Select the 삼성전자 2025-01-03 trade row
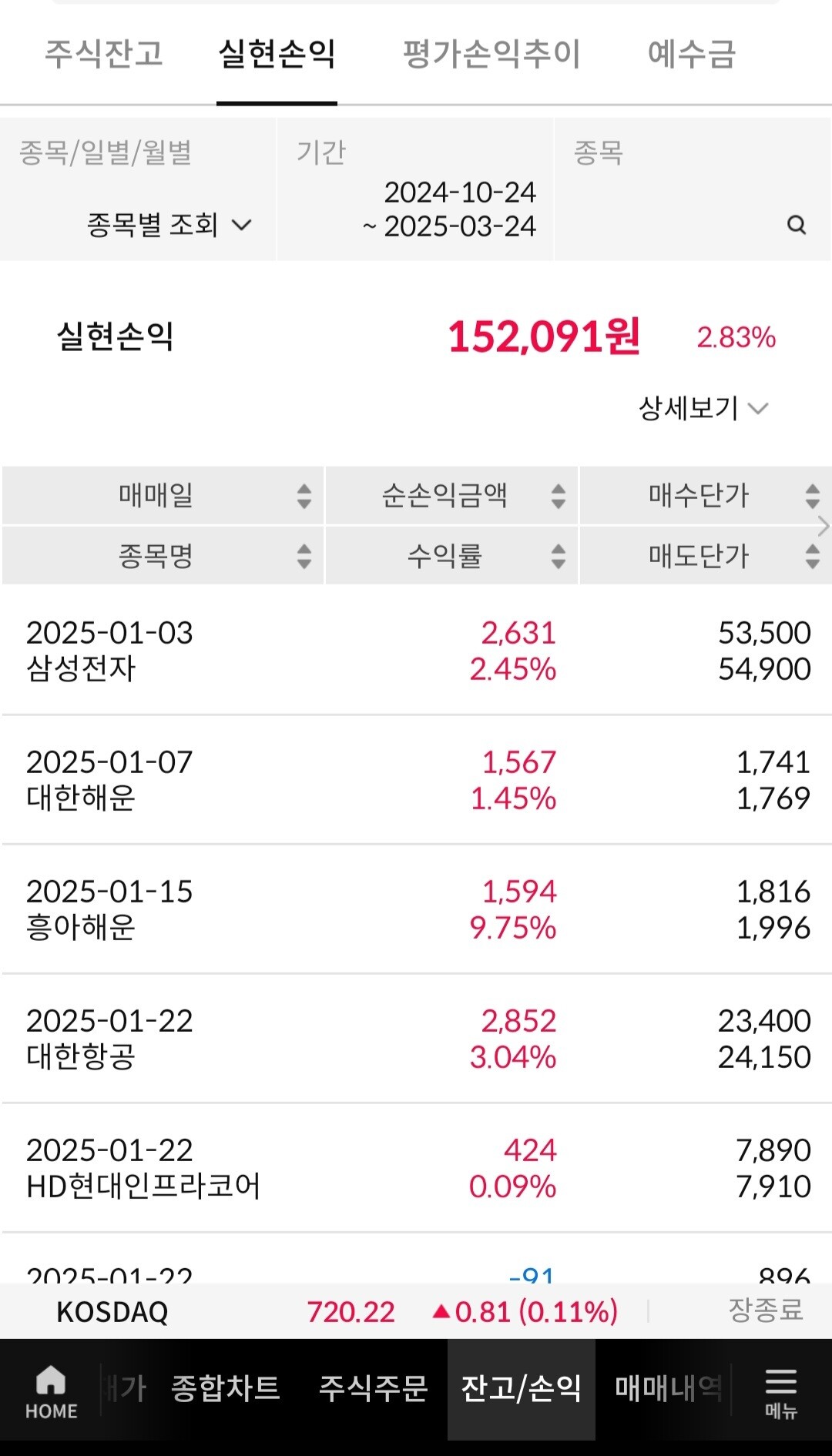Image resolution: width=832 pixels, height=1456 pixels. pos(416,651)
